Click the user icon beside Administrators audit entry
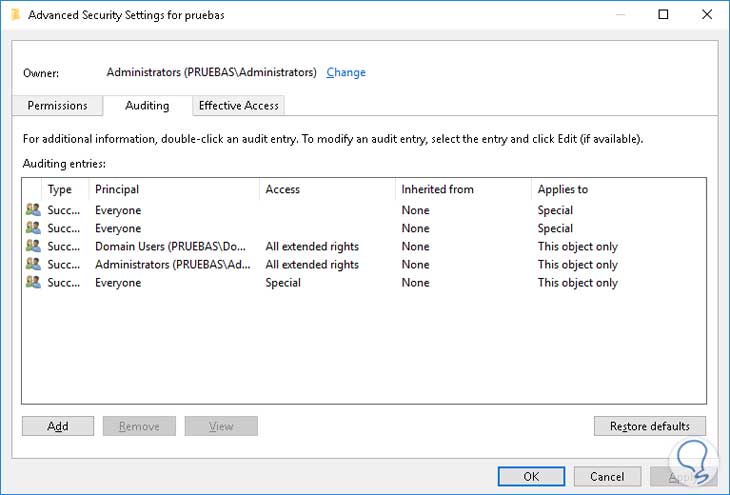730x495 pixels. click(x=33, y=265)
